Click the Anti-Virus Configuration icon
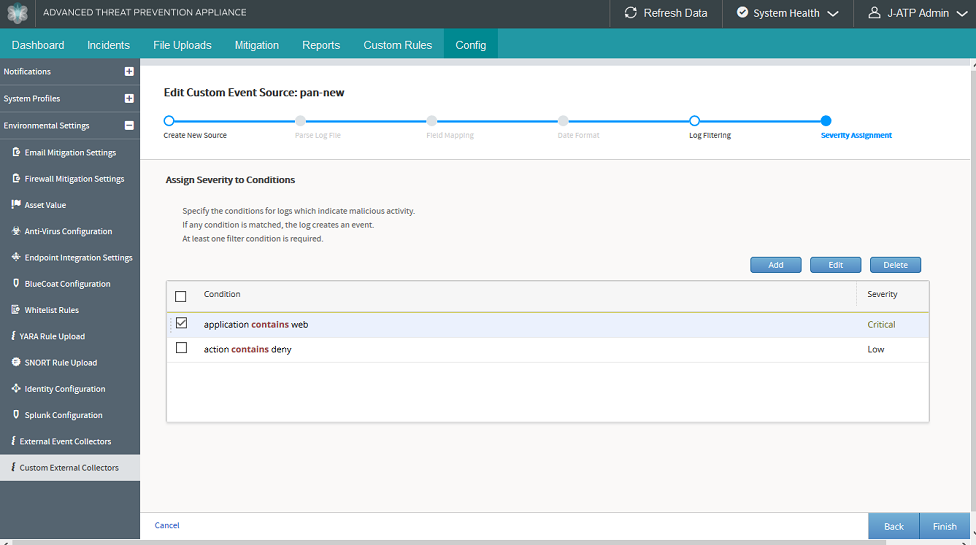976x545 pixels. [16, 231]
